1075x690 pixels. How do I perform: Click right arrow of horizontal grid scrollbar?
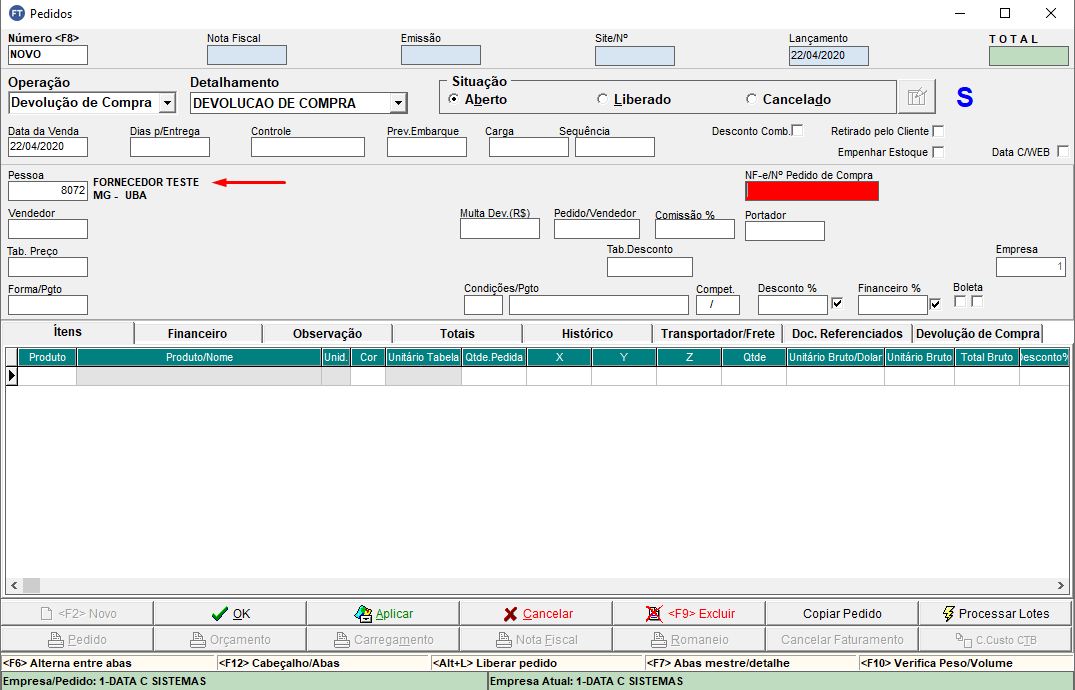[1061, 586]
